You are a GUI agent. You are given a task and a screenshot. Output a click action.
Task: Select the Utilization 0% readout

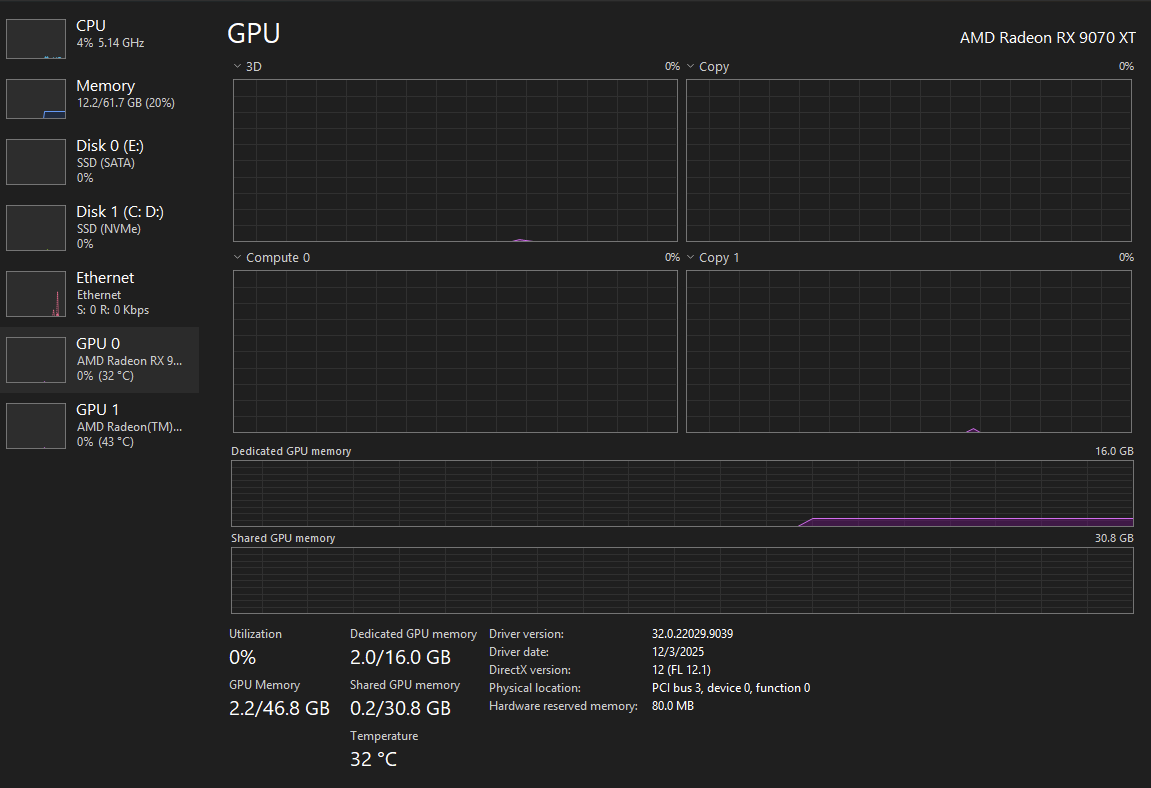[x=242, y=657]
